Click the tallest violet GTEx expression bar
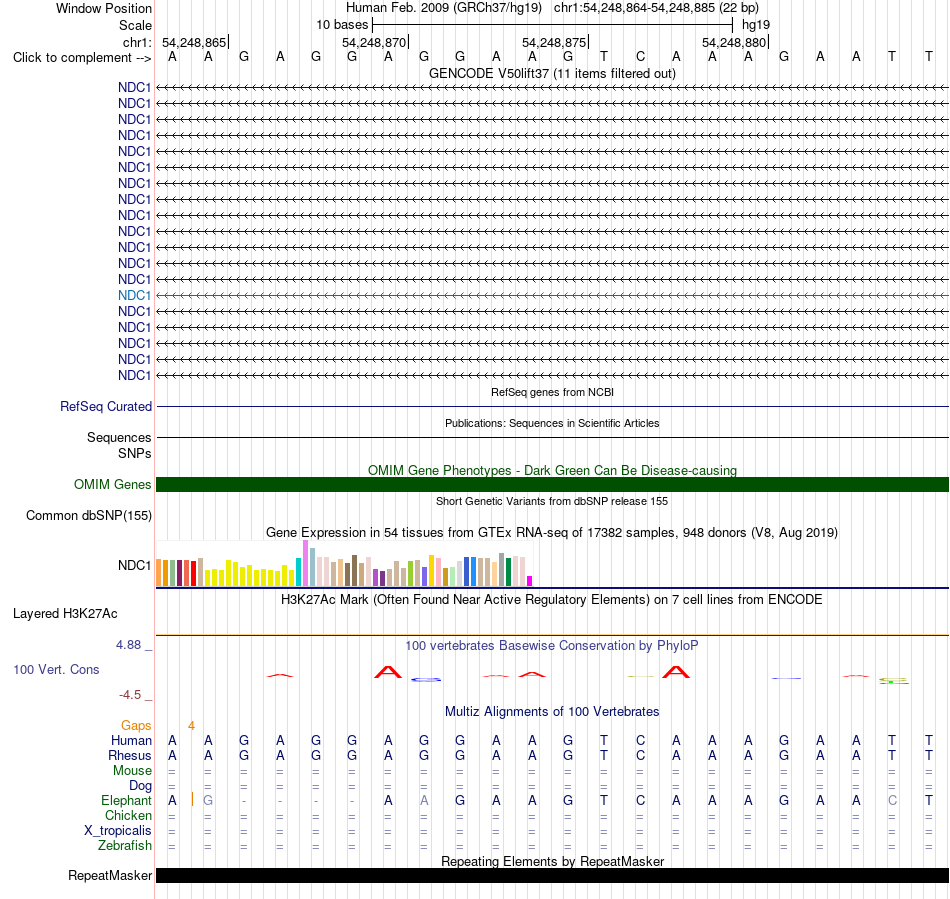Screen dimensions: 950x899 tap(305, 563)
